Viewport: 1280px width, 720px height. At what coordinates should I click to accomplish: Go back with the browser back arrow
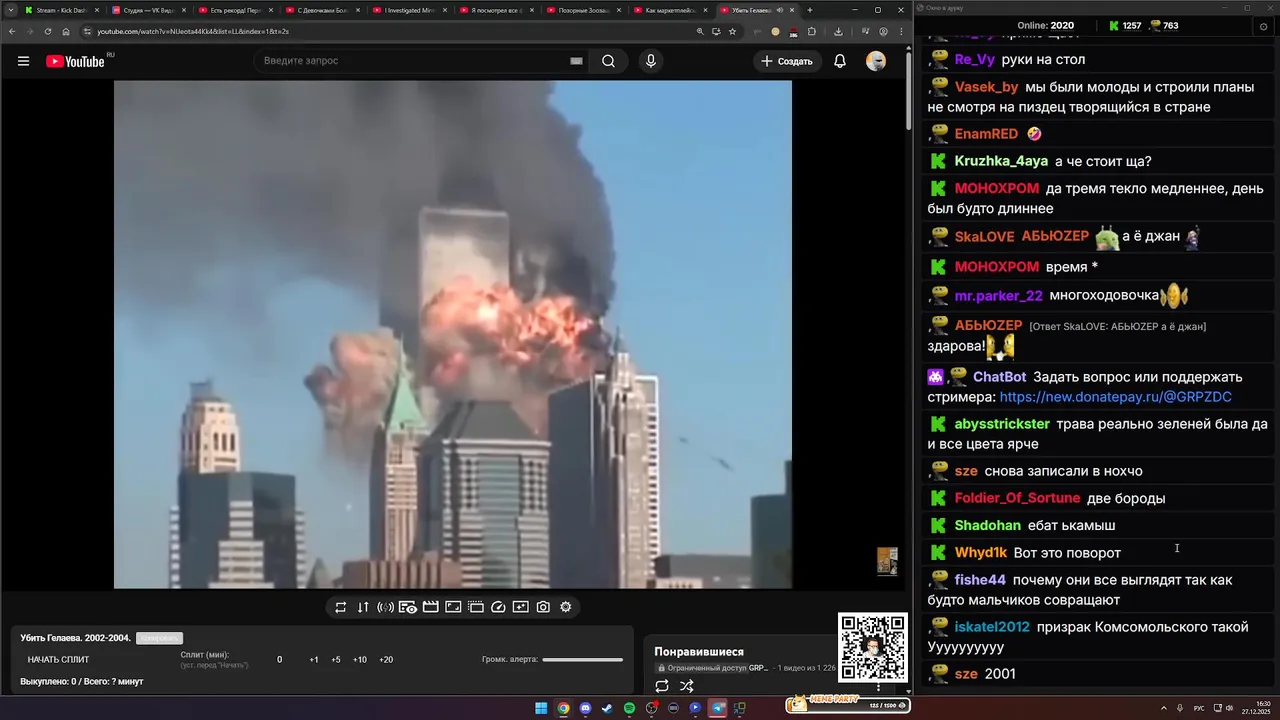(12, 31)
